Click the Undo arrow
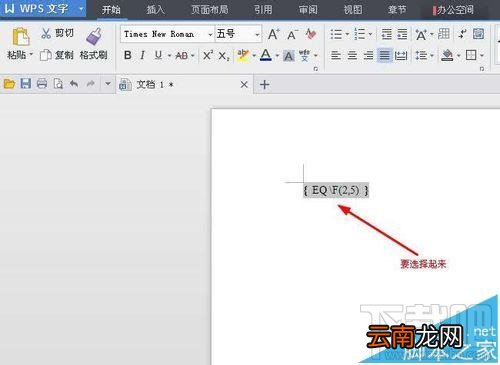The image size is (500, 365). pos(74,84)
